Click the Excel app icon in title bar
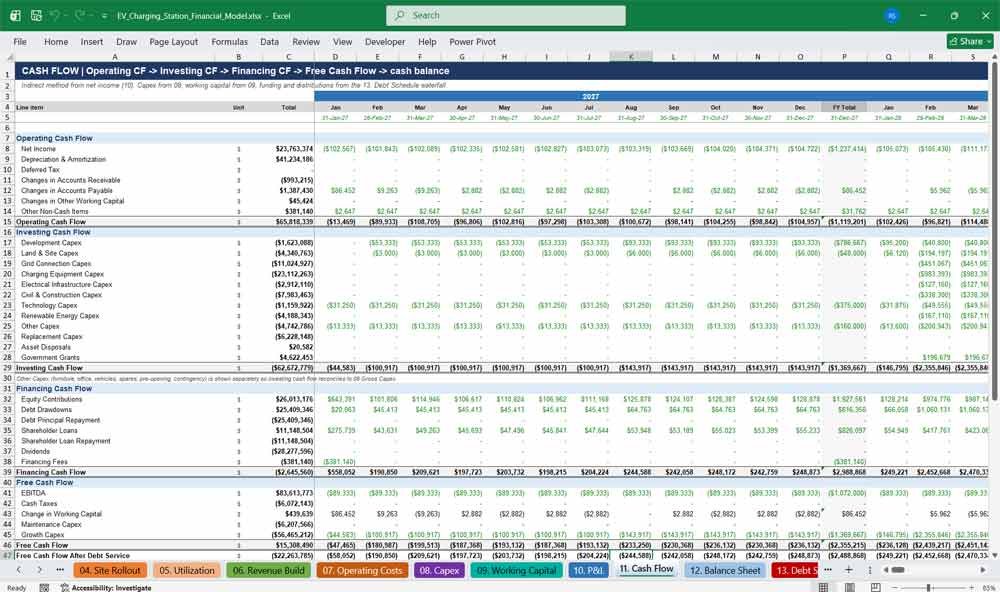This screenshot has height=592, width=1000. pos(15,15)
